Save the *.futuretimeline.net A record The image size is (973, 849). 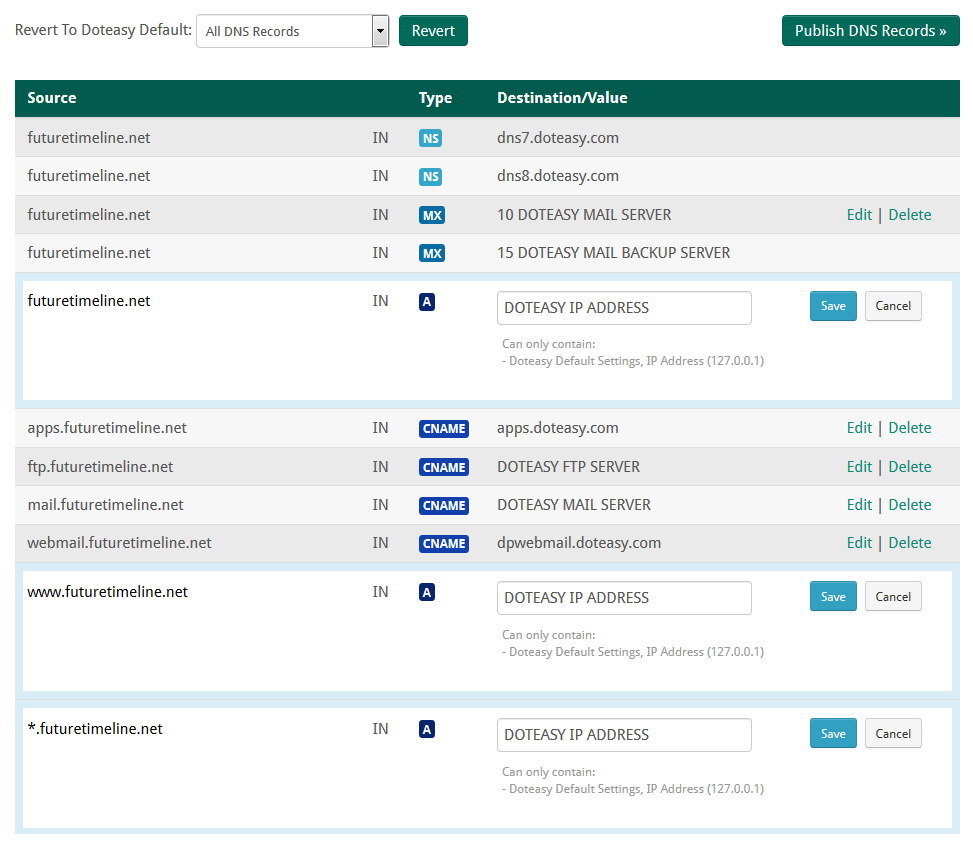[833, 734]
